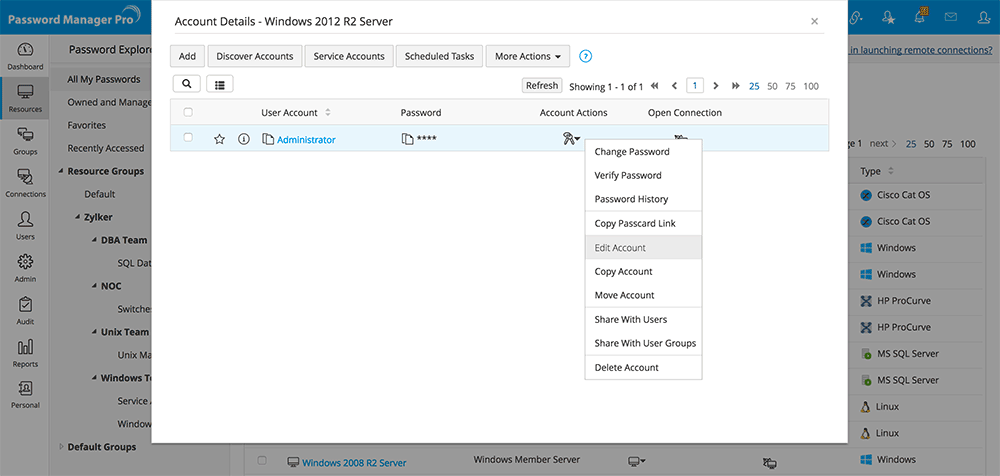Open resource actions dropdown for Windows 2008 R2 Server
Screen dimensions: 1000x476
pos(636,460)
